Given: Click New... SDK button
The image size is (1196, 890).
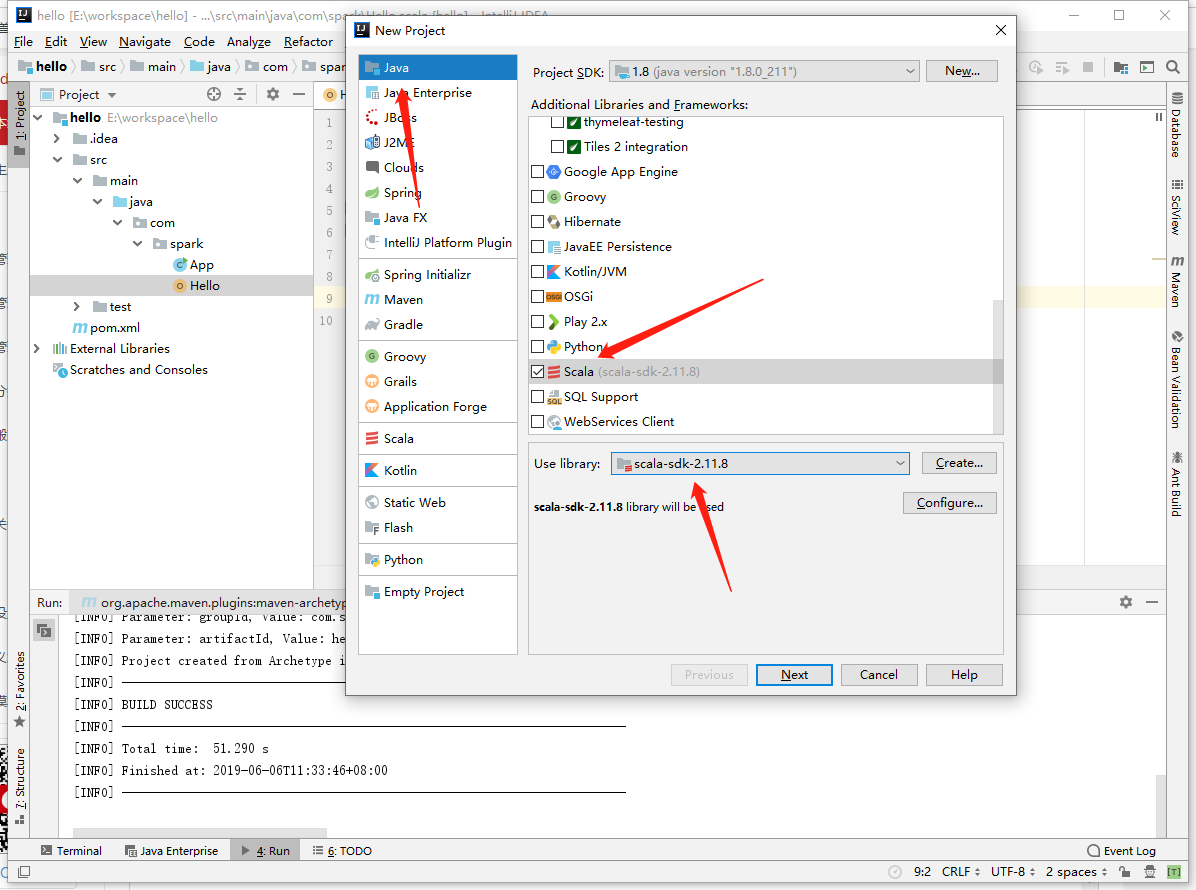Looking at the screenshot, I should (962, 71).
